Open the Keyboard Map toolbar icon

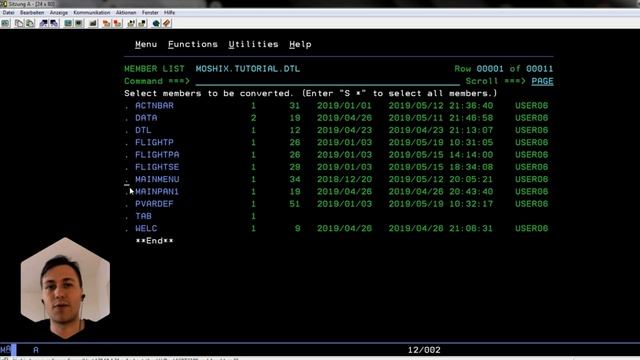tap(93, 23)
